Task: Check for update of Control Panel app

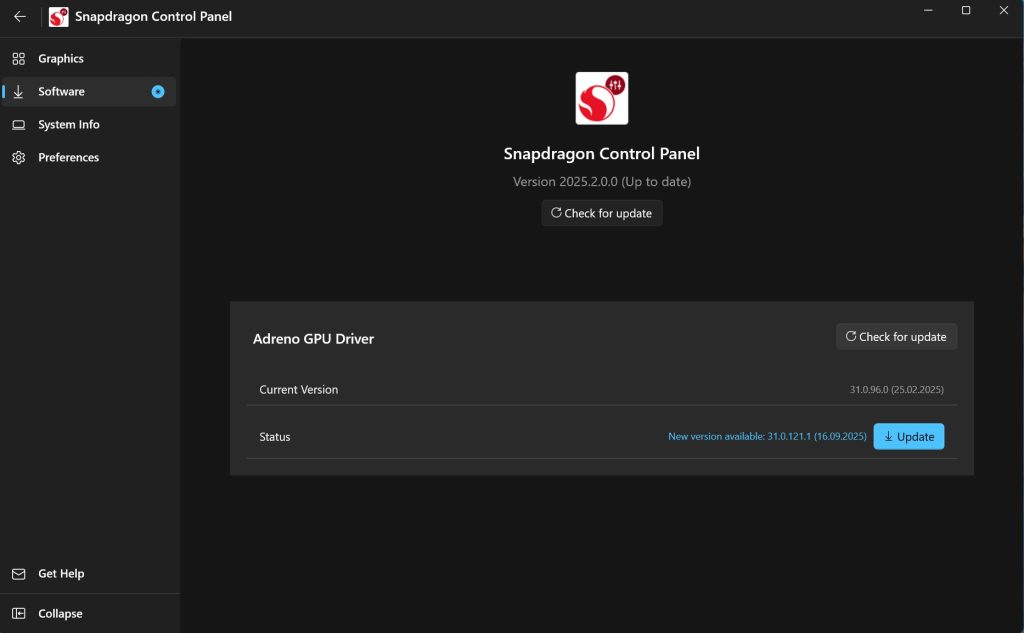Action: (602, 213)
